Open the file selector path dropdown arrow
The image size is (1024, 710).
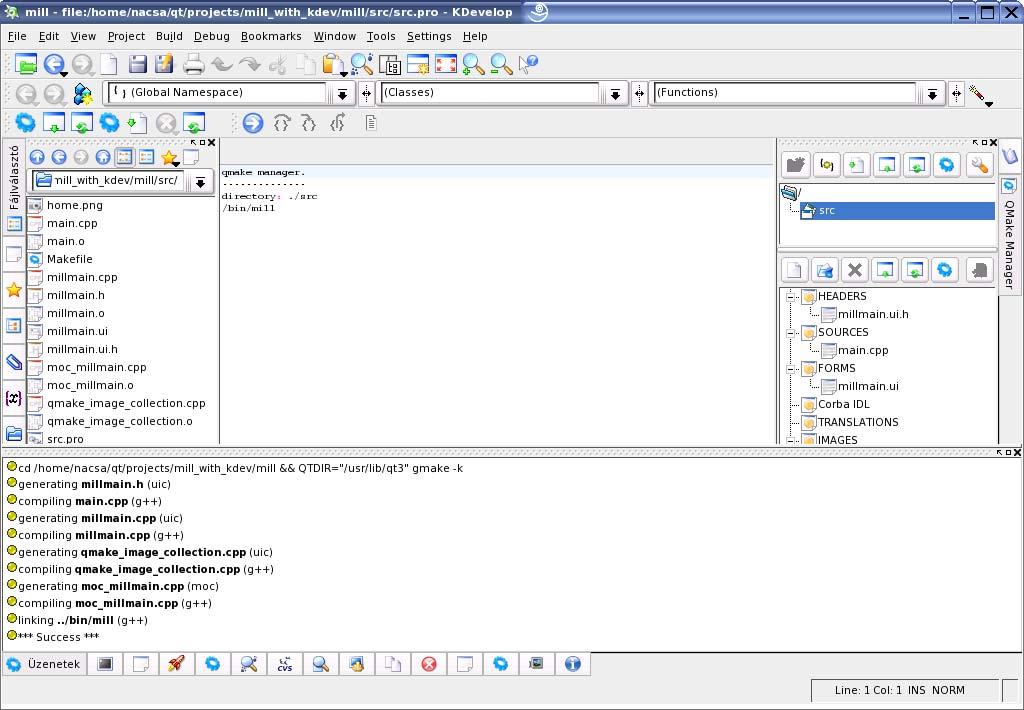click(x=200, y=182)
